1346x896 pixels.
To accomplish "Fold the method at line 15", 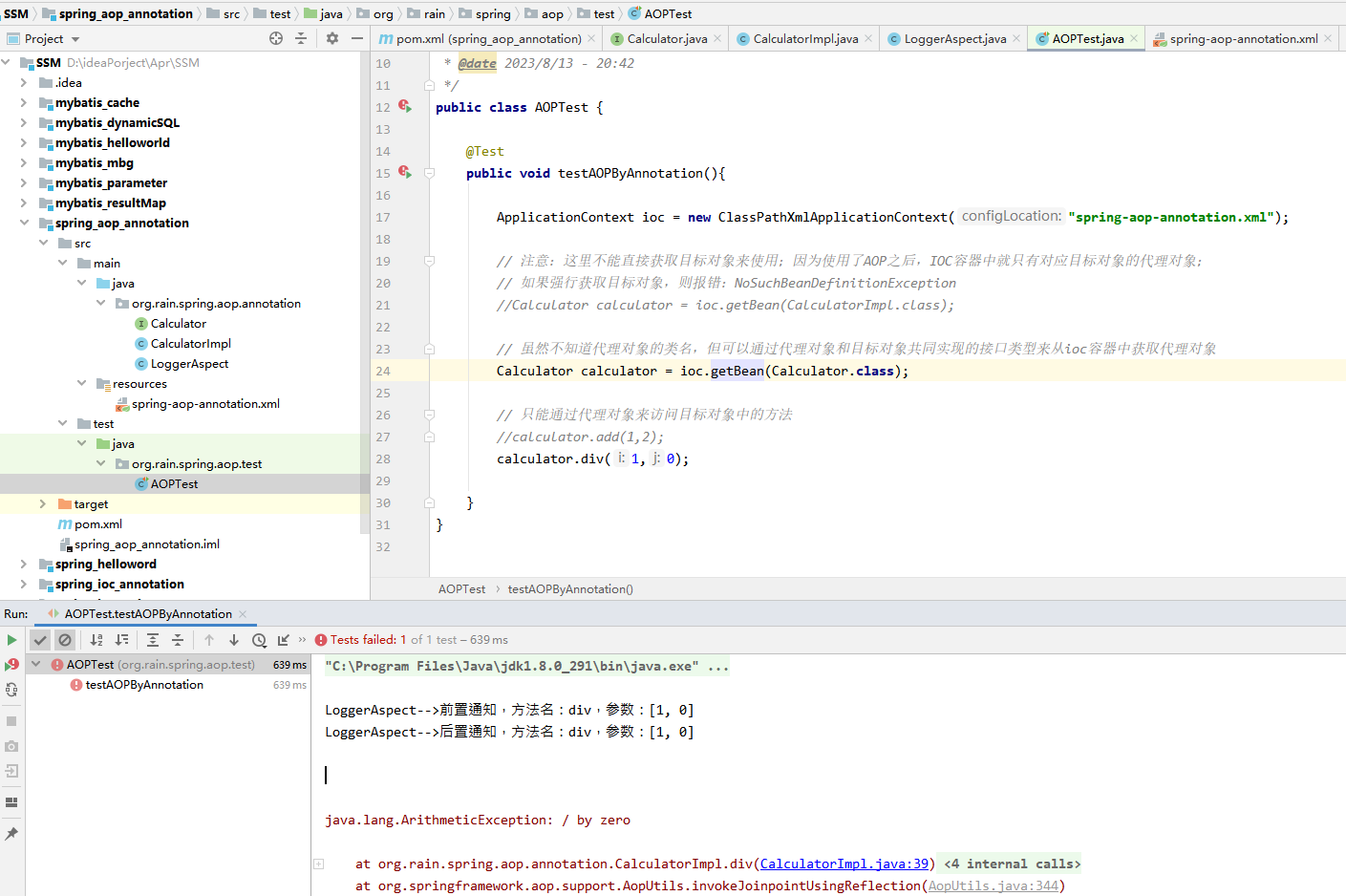I will click(430, 174).
